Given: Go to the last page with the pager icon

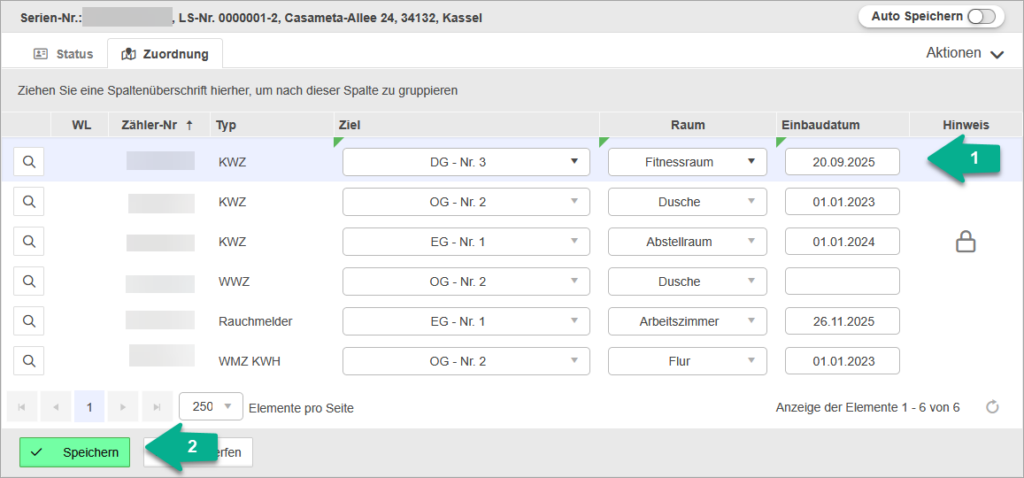Looking at the screenshot, I should coord(155,407).
